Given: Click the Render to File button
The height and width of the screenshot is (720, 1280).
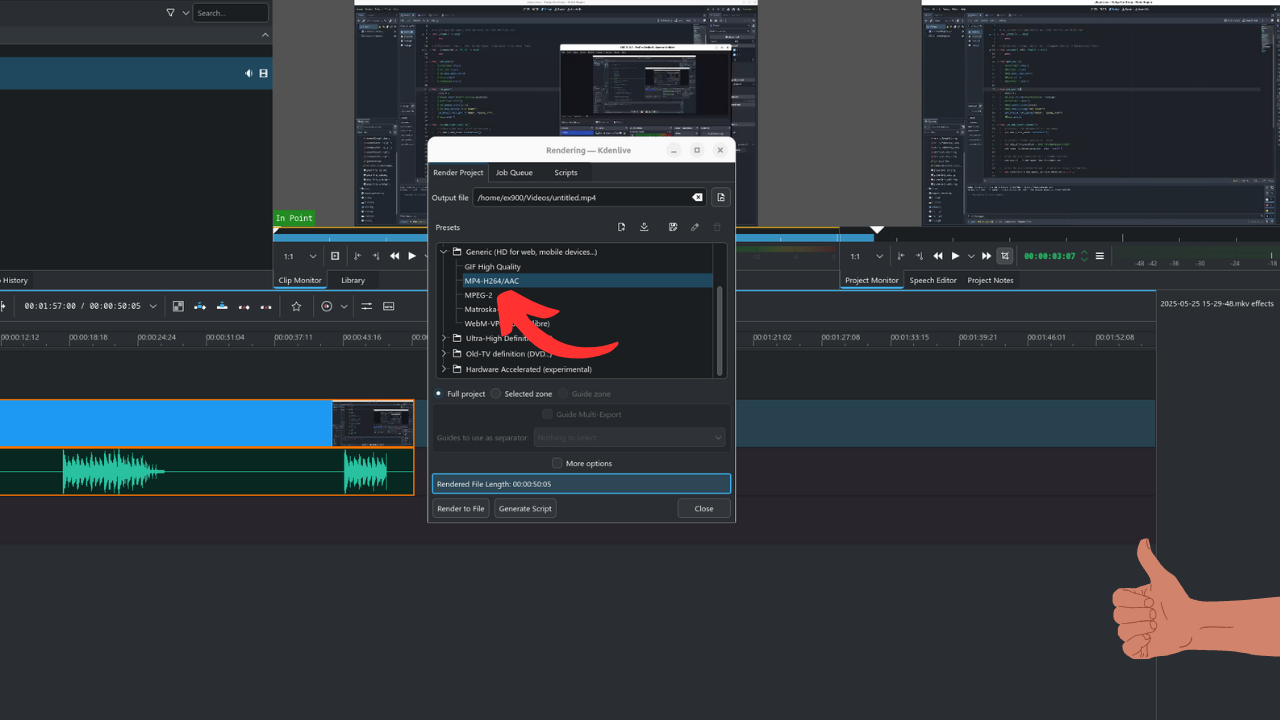Looking at the screenshot, I should pyautogui.click(x=461, y=509).
